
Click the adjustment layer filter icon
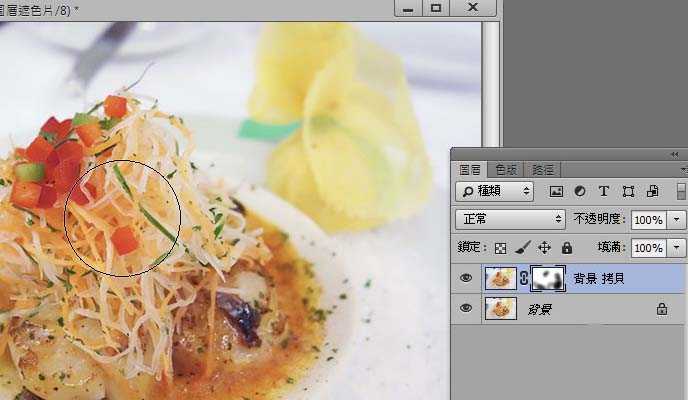(580, 191)
